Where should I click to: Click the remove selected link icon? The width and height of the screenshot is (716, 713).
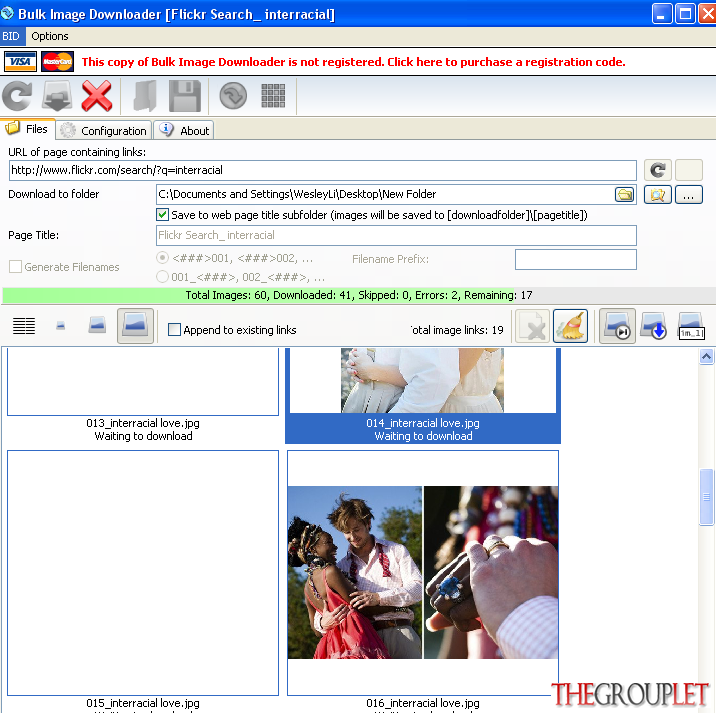point(532,326)
